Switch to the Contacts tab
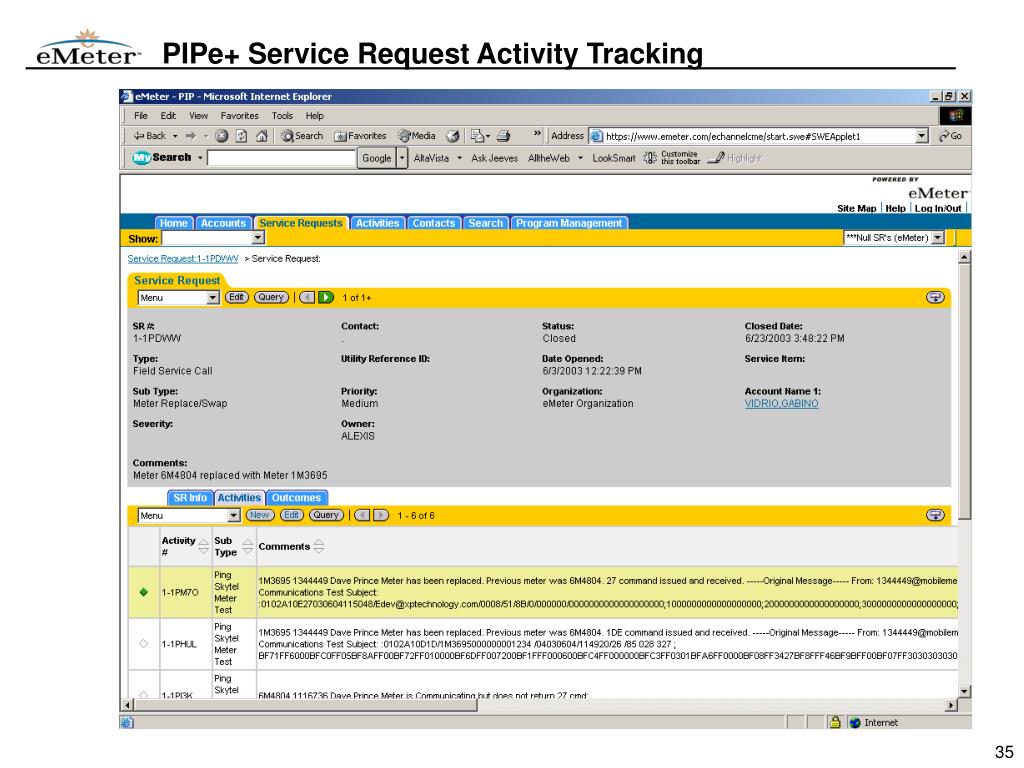Screen dimensions: 1024x768 coord(434,223)
